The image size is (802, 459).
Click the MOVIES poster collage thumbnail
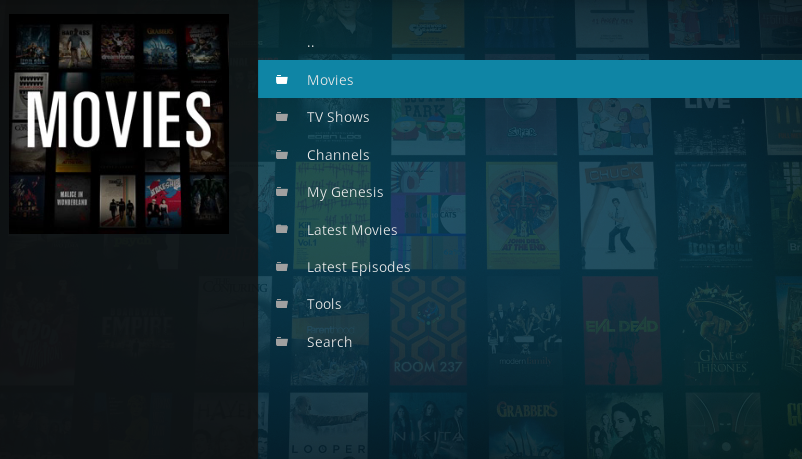point(119,124)
